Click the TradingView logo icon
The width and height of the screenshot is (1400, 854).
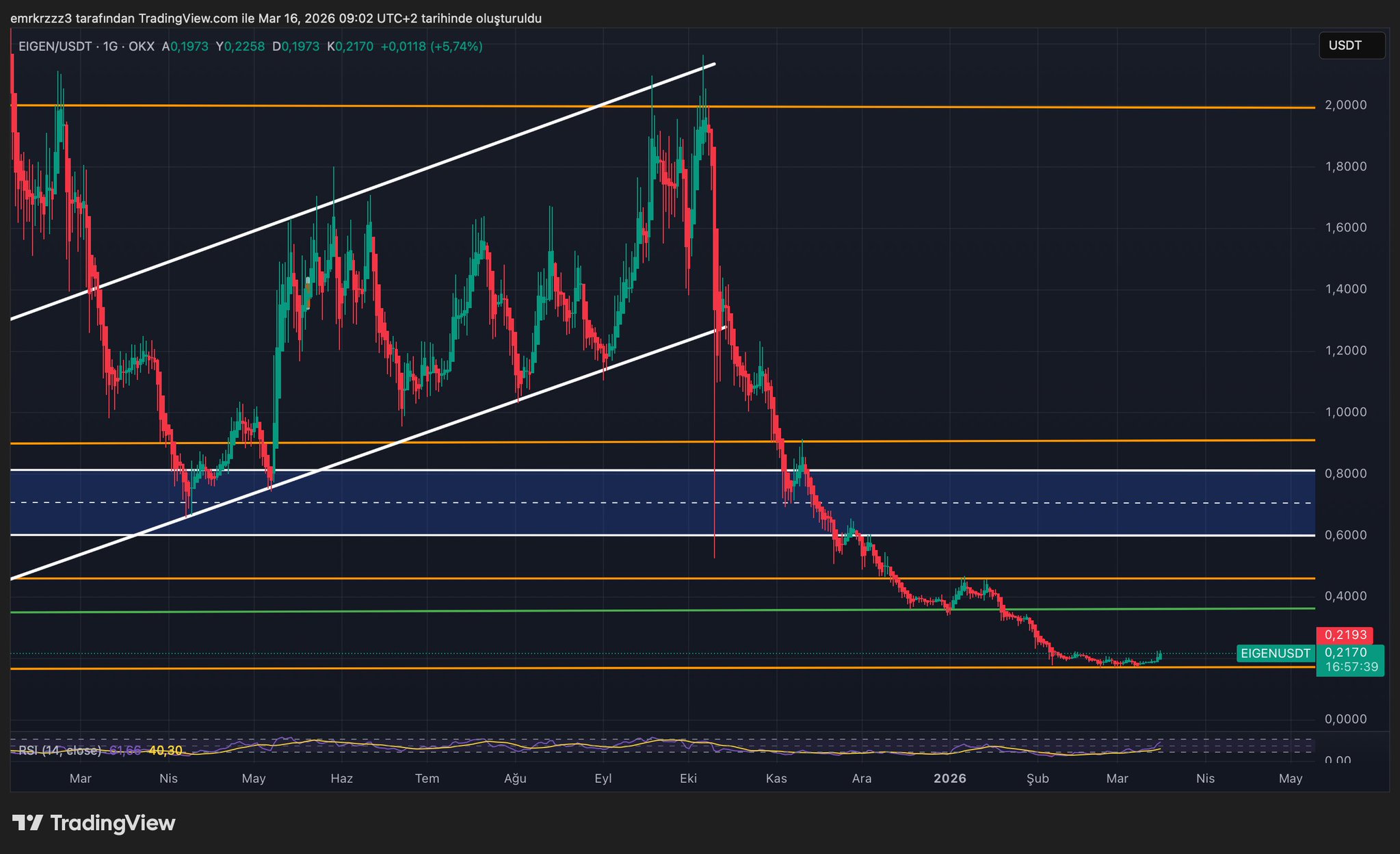coord(27,823)
